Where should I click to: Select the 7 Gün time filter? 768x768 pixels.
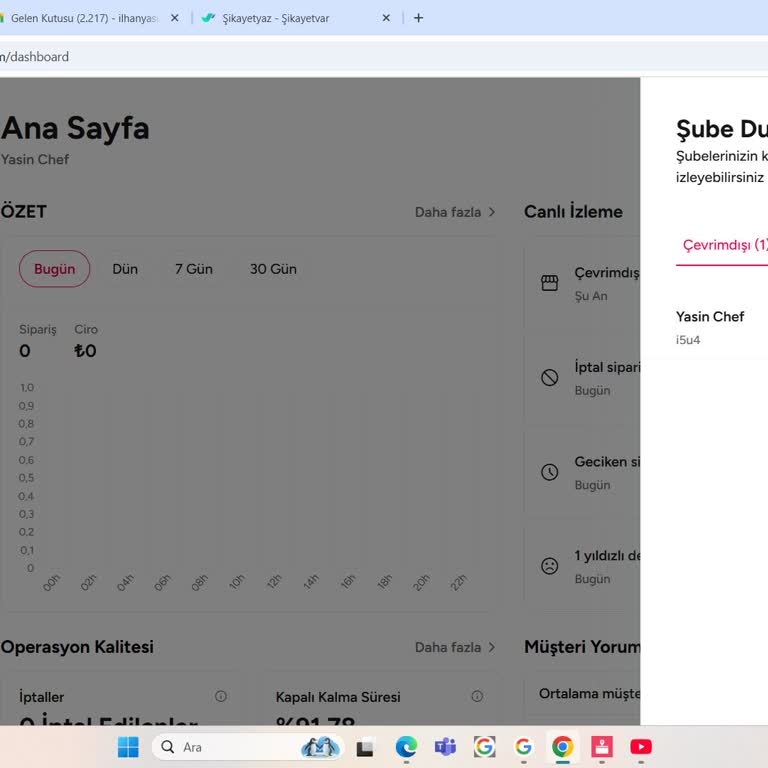(193, 269)
